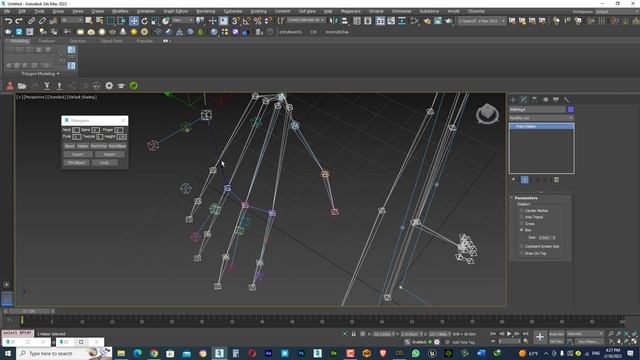Click the yellow sun light icon
Viewport: 640px width, 360px height.
pos(133,31)
